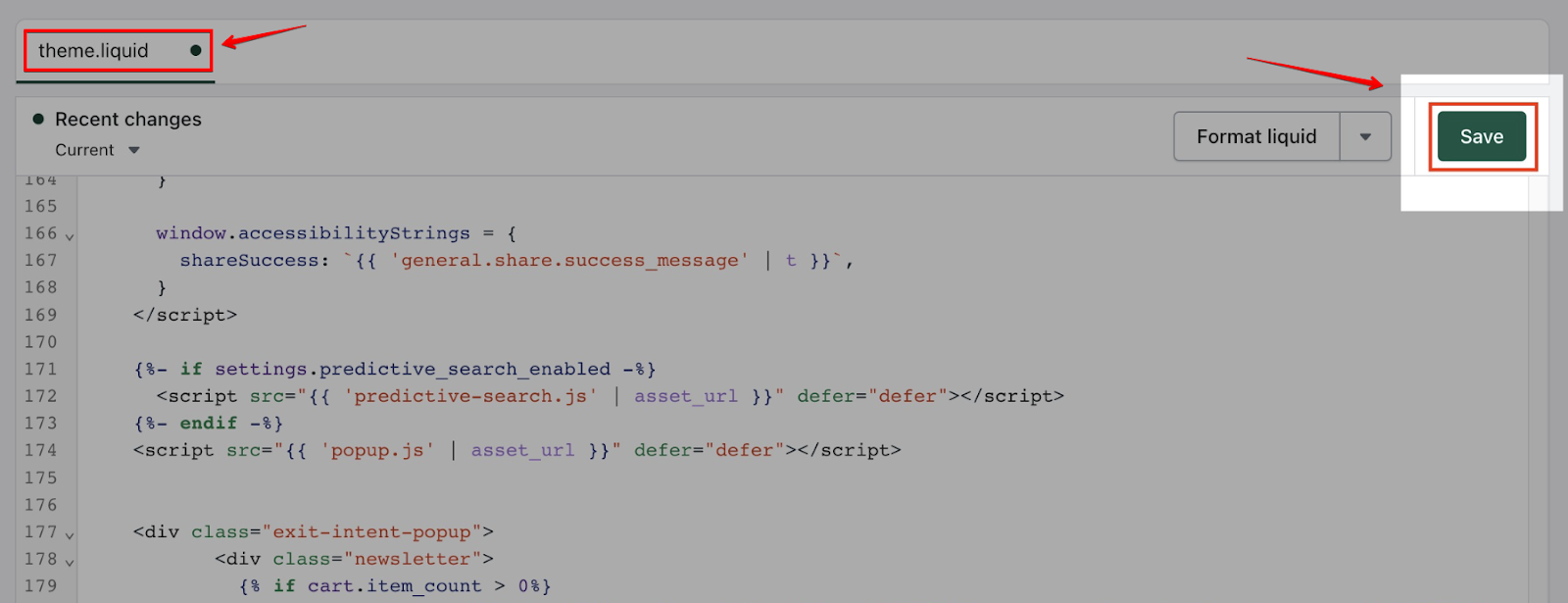Screen dimensions: 1568x603
Task: Fold the newsletter div at line 178
Action: pos(70,562)
